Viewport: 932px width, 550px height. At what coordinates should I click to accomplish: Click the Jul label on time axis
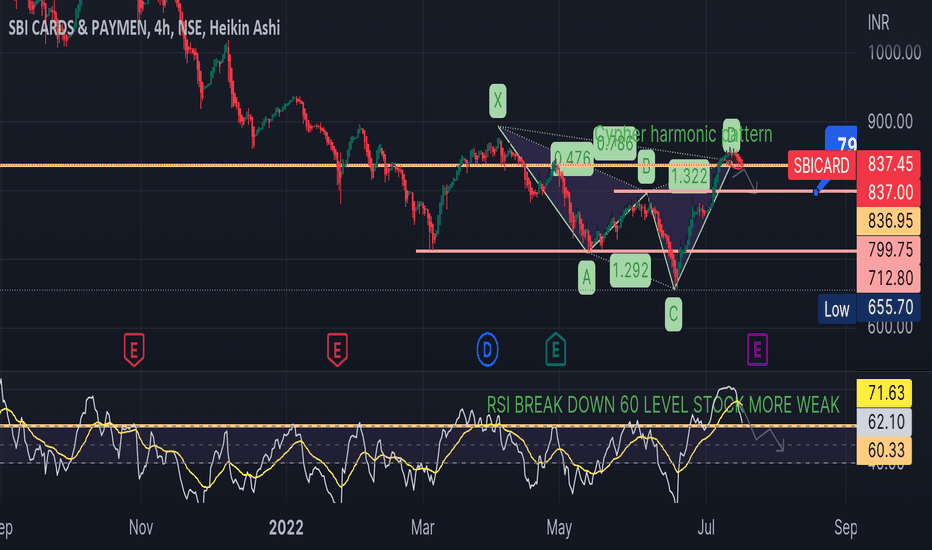click(706, 527)
